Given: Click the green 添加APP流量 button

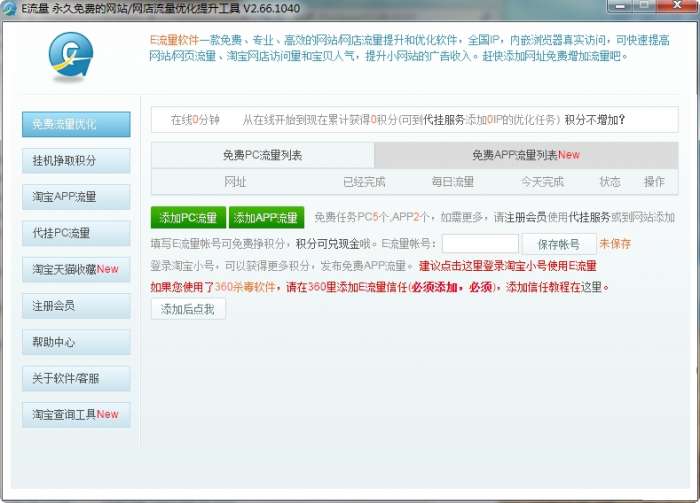Looking at the screenshot, I should coord(266,218).
